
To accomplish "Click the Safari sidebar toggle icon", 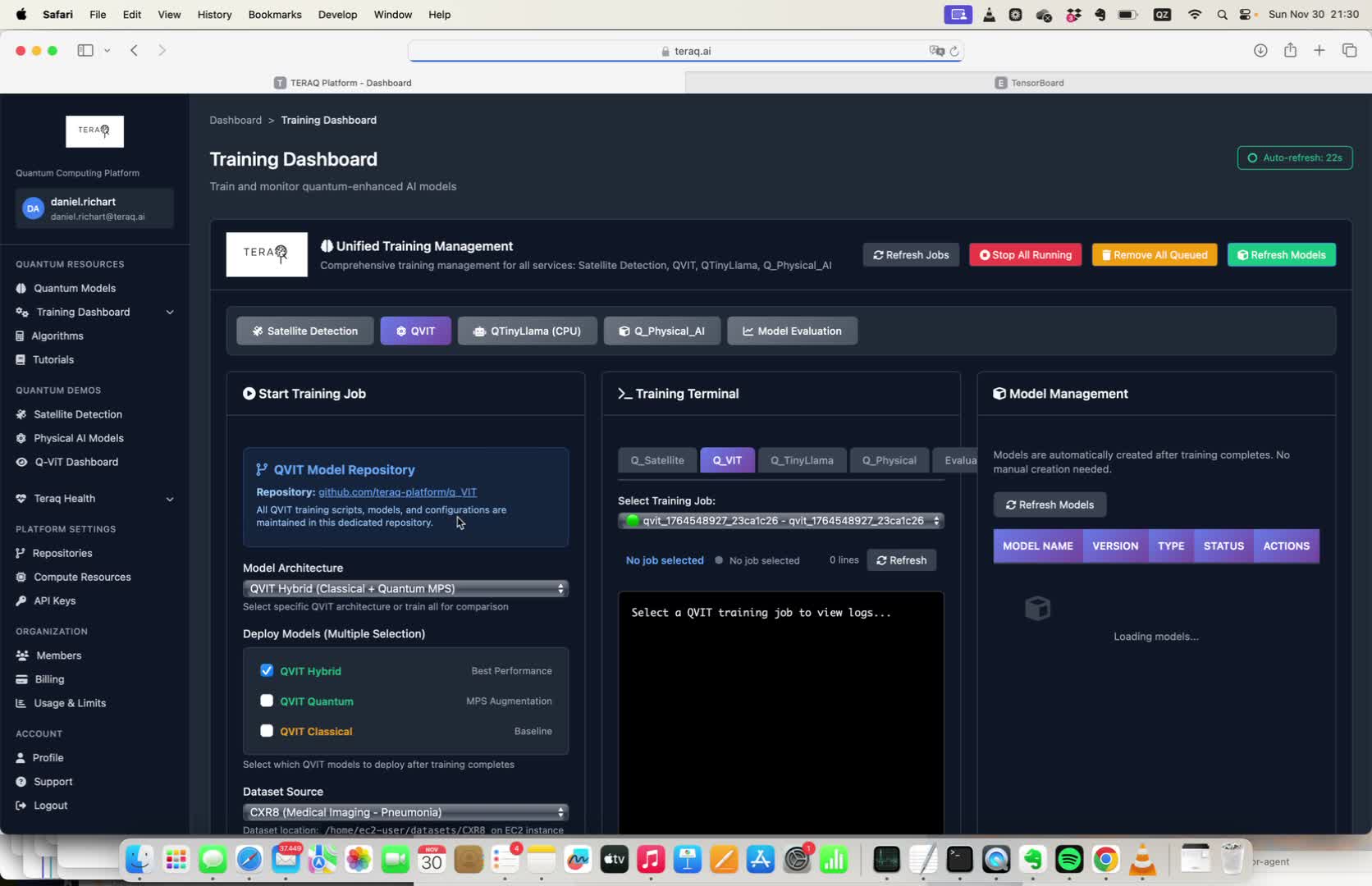I will (85, 50).
